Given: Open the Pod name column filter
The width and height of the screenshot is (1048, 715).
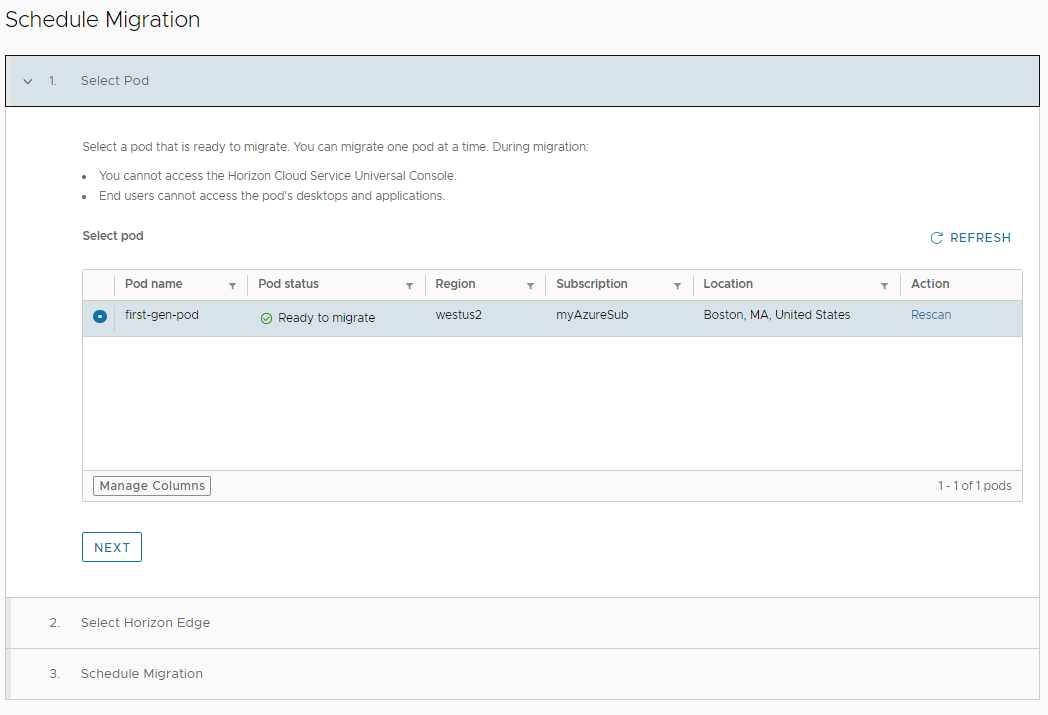Looking at the screenshot, I should coord(233,286).
